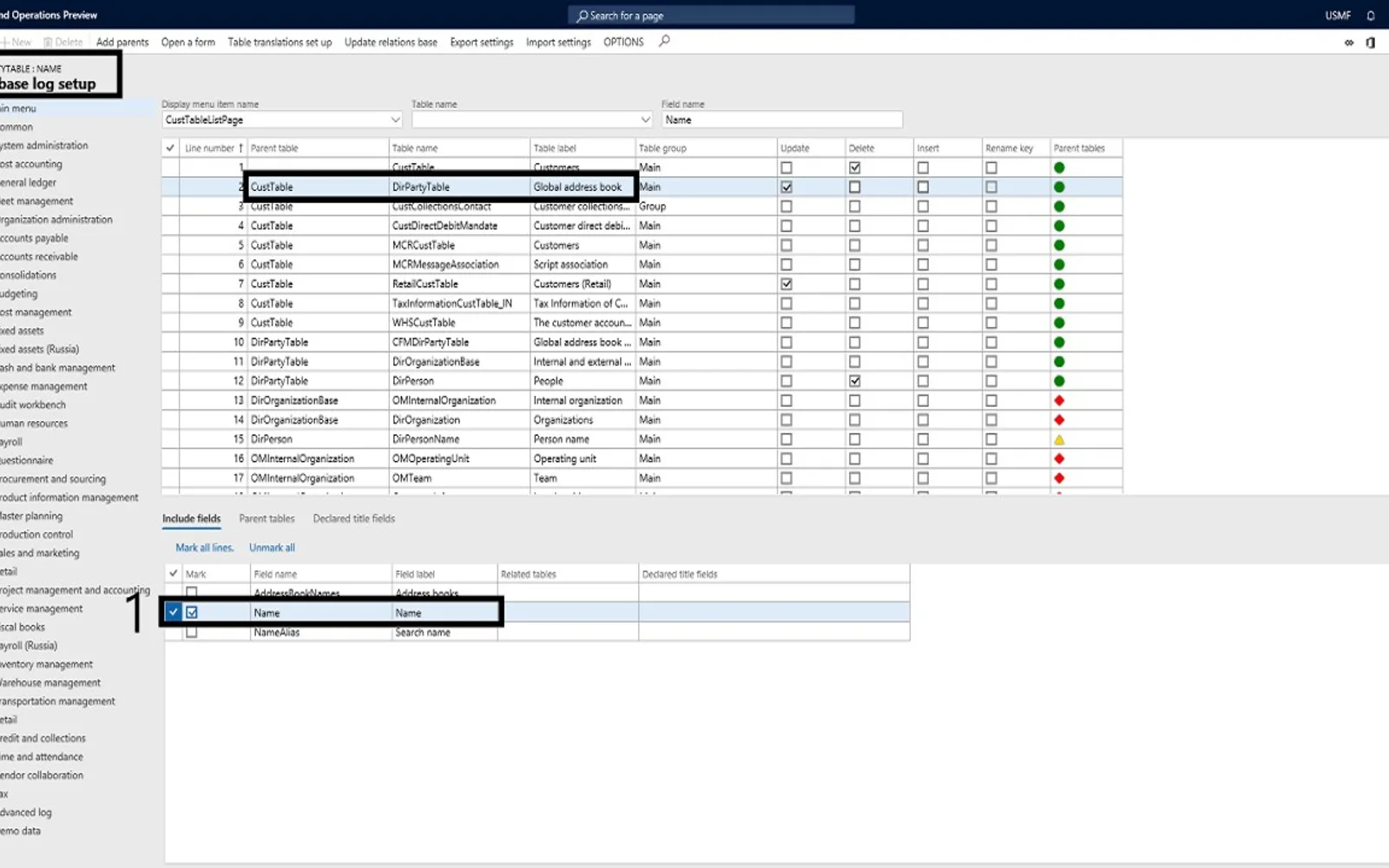This screenshot has width=1389, height=868.
Task: Click the Office icon at the top right of the toolbar
Action: (1371, 43)
